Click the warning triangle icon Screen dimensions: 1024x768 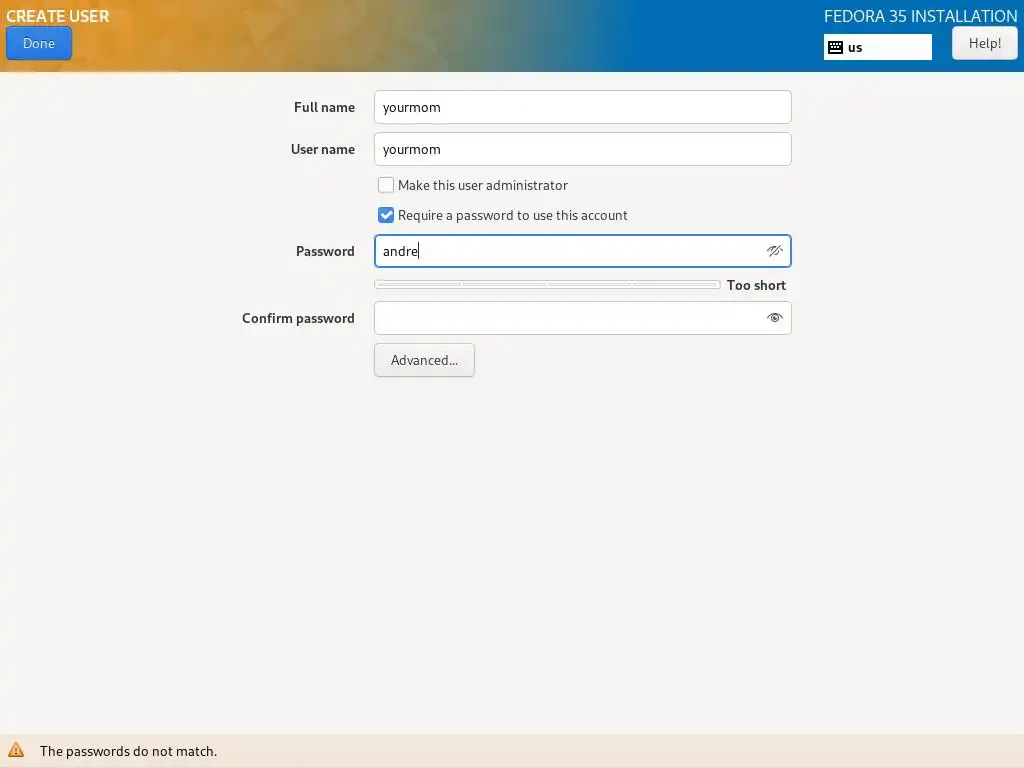16,750
